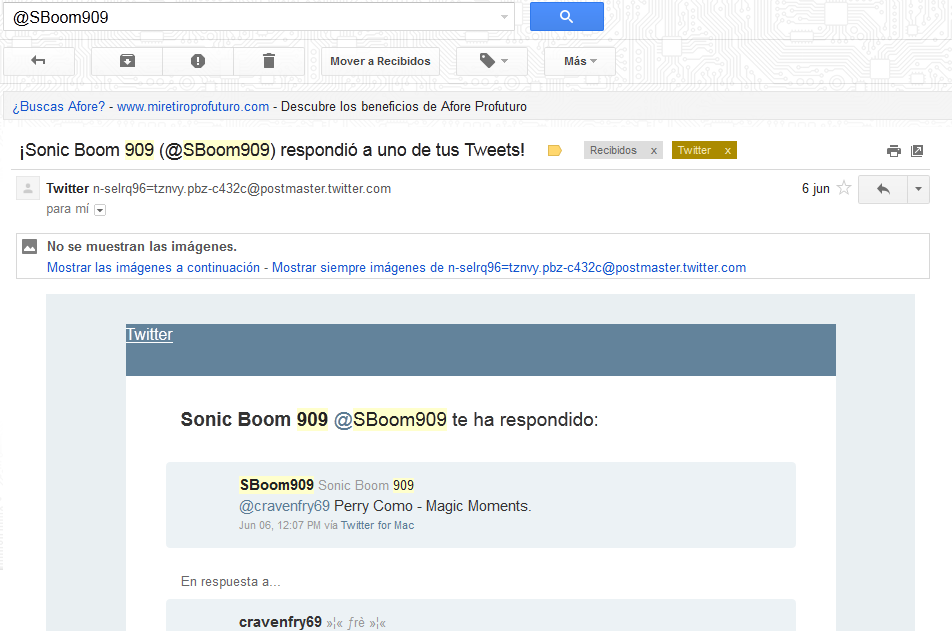This screenshot has width=952, height=631.
Task: Click the En respuesta a... text
Action: tap(231, 582)
